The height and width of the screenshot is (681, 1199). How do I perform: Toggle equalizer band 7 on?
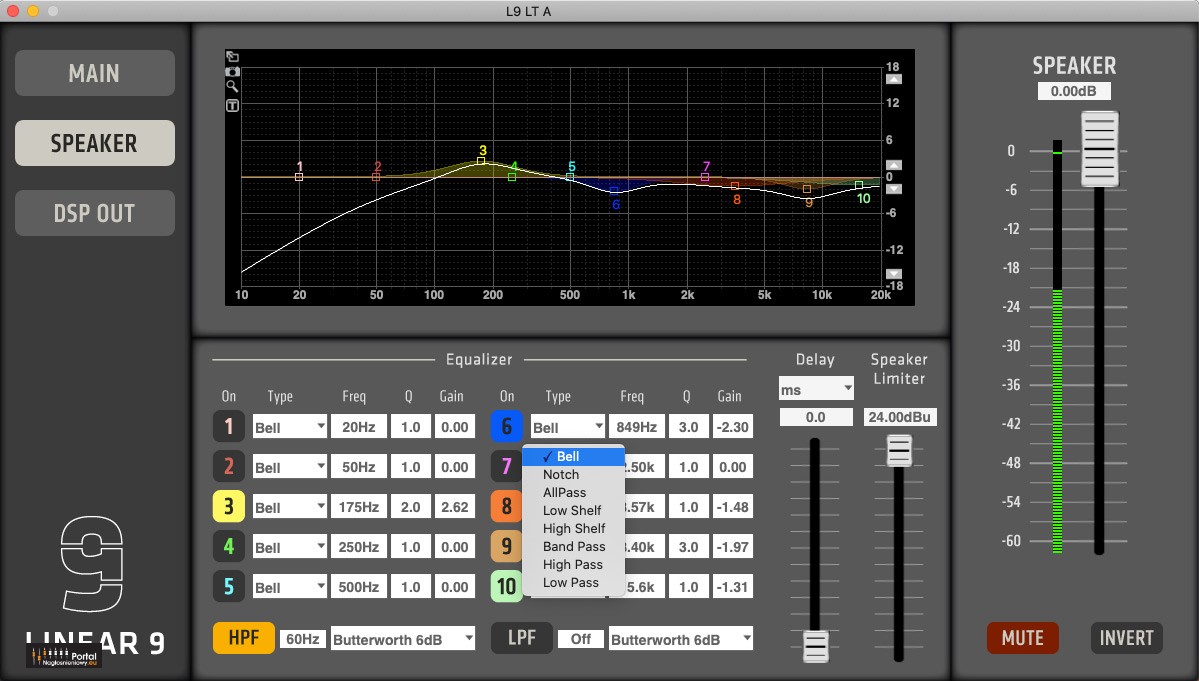[506, 466]
